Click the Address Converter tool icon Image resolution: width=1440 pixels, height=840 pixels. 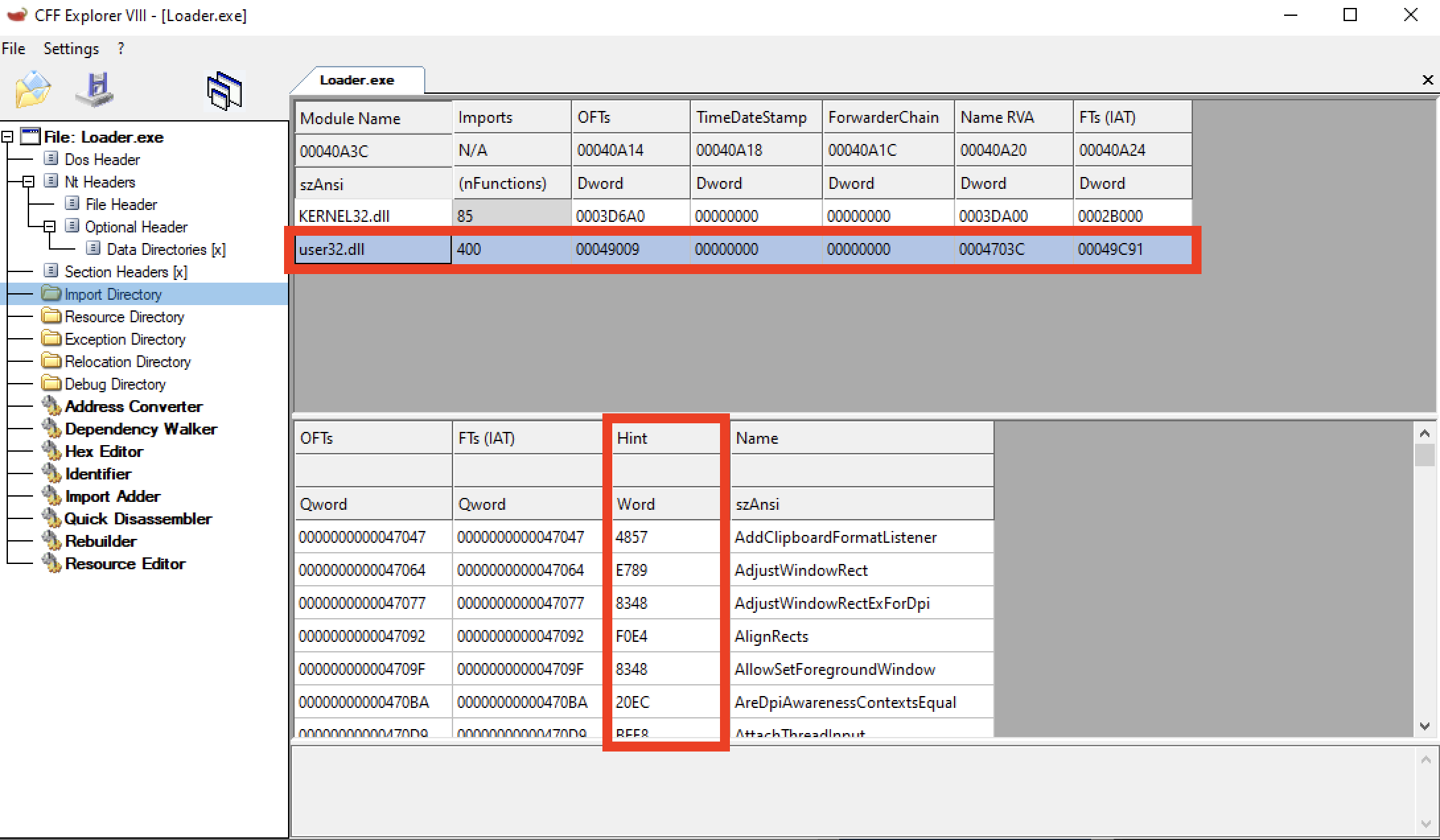[52, 405]
